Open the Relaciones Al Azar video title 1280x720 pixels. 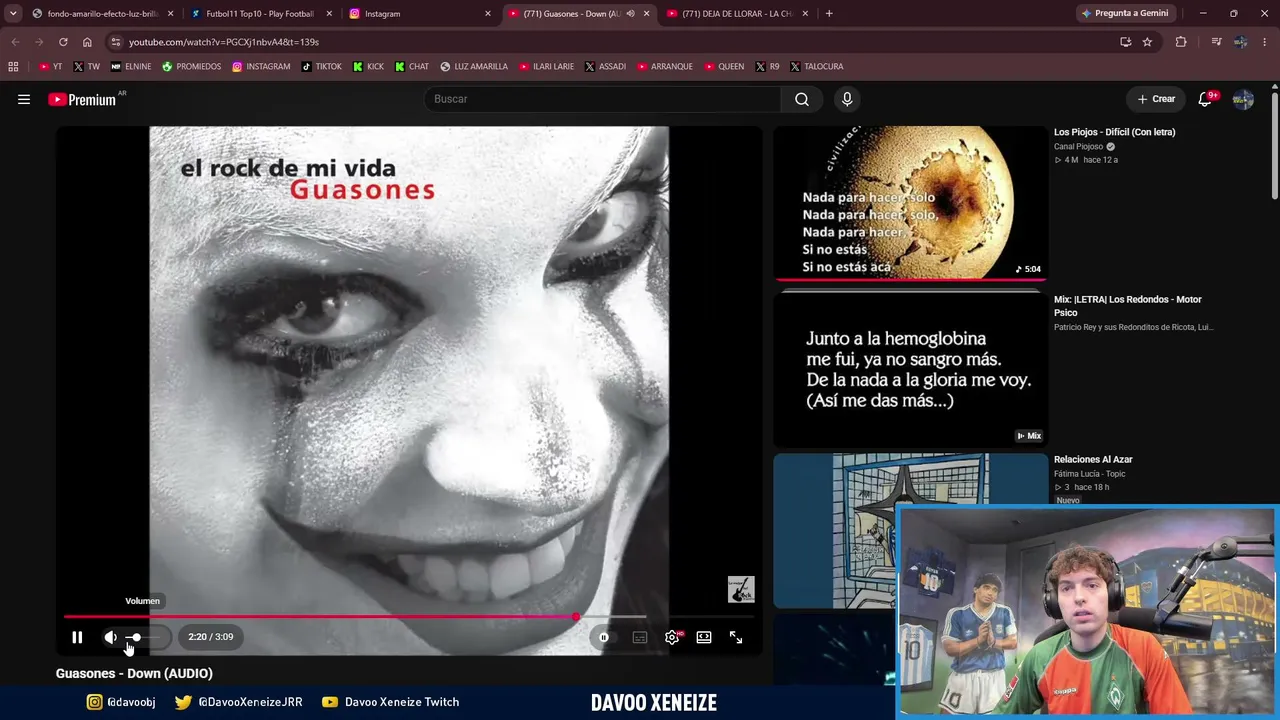click(1093, 460)
